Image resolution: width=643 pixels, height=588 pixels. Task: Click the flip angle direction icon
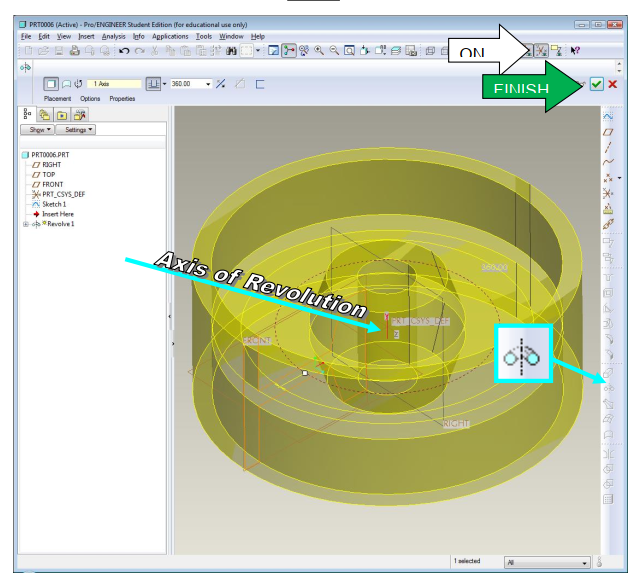click(x=220, y=84)
